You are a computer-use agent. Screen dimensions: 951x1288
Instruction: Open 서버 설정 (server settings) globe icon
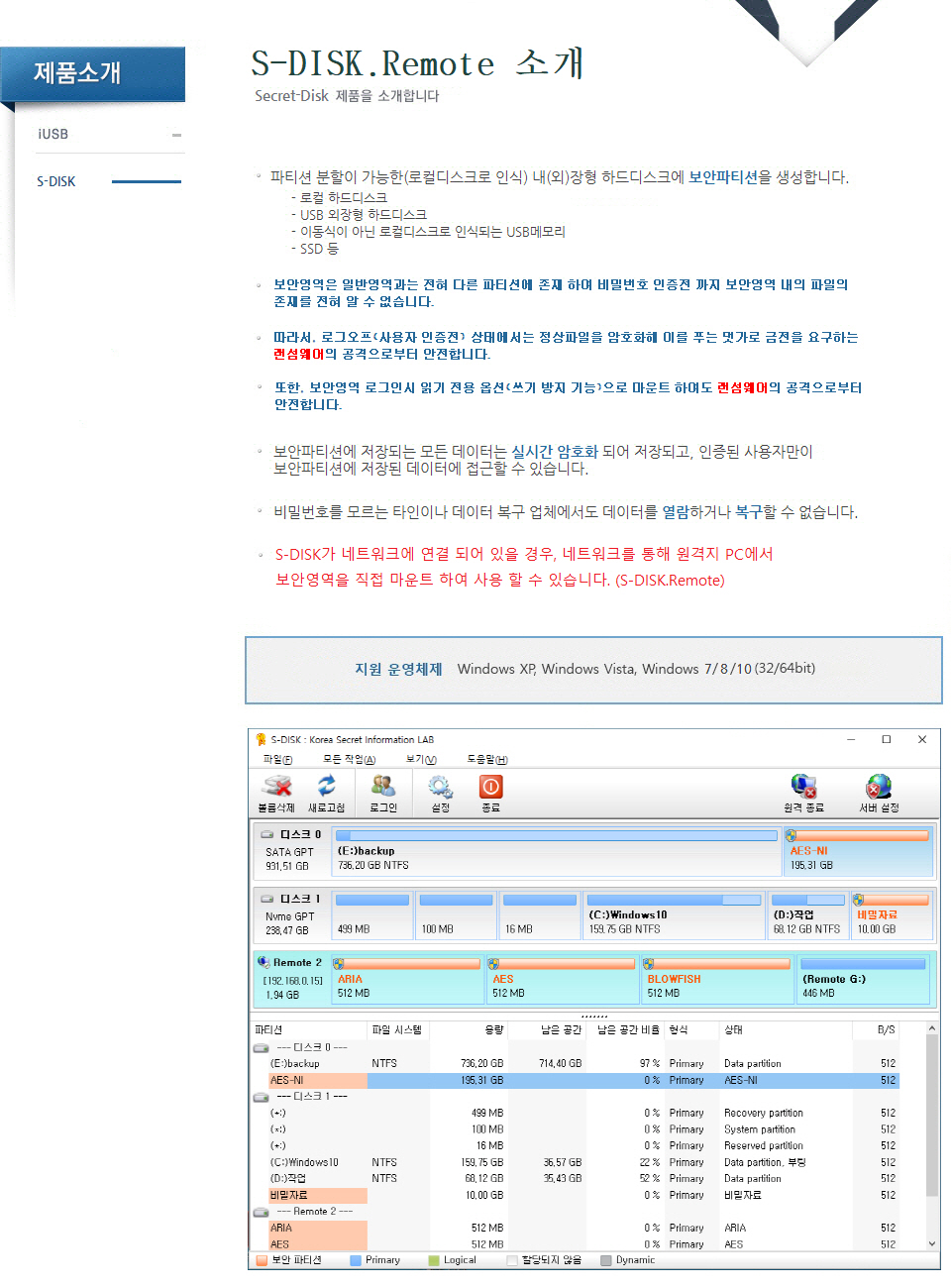pos(879,787)
